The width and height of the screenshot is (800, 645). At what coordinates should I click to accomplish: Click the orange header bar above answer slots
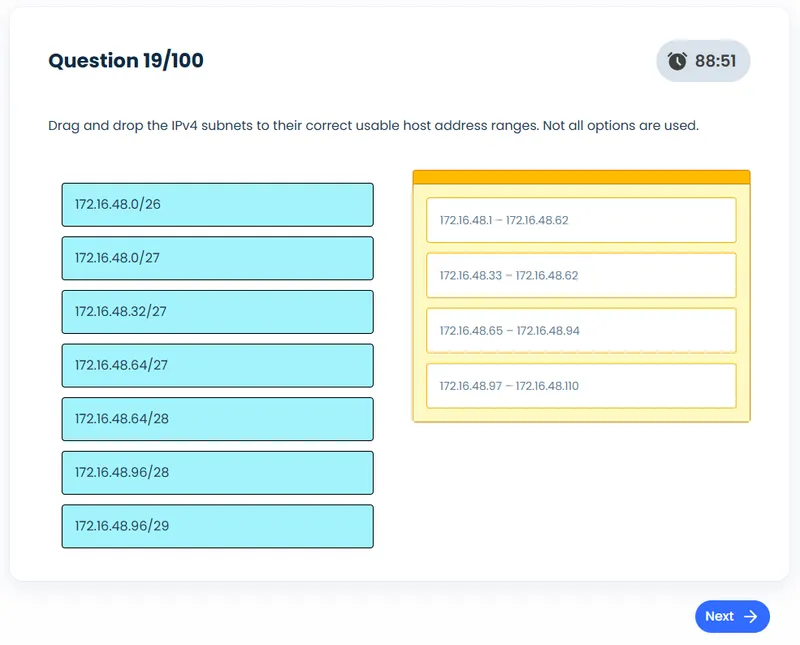(x=582, y=176)
